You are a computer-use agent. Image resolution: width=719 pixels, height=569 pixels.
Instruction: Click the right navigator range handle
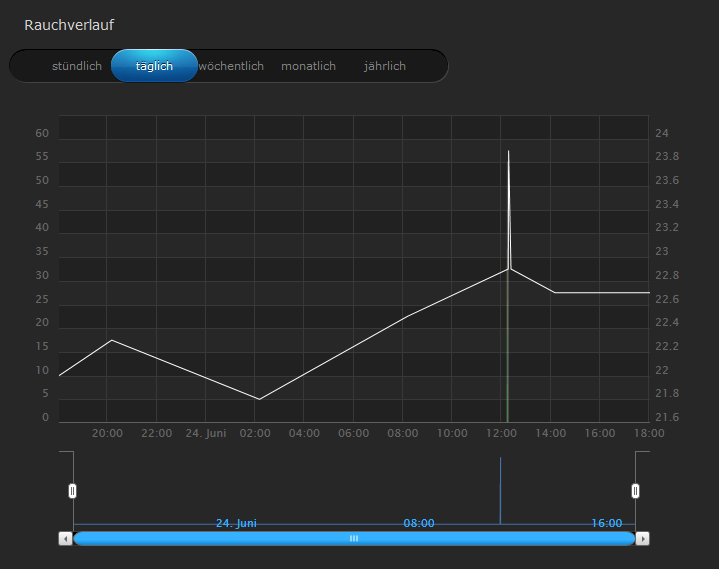click(x=635, y=491)
